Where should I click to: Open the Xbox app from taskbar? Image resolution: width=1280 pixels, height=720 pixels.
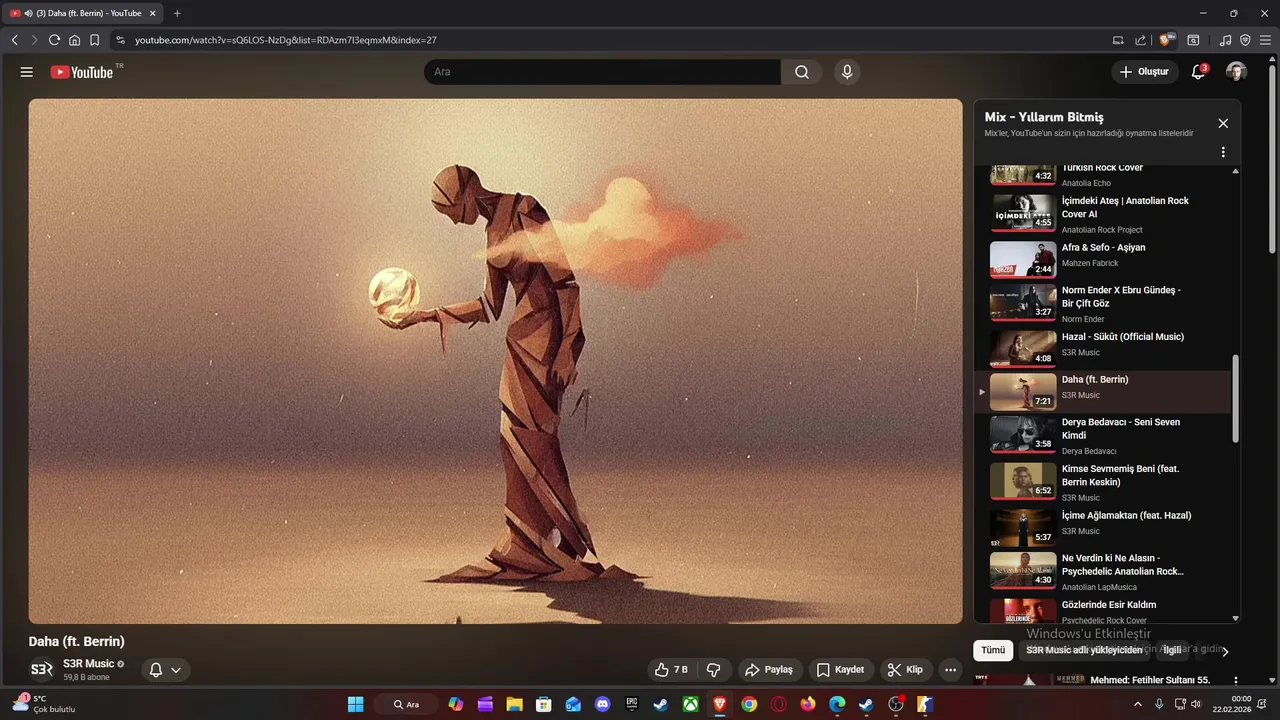pos(690,704)
